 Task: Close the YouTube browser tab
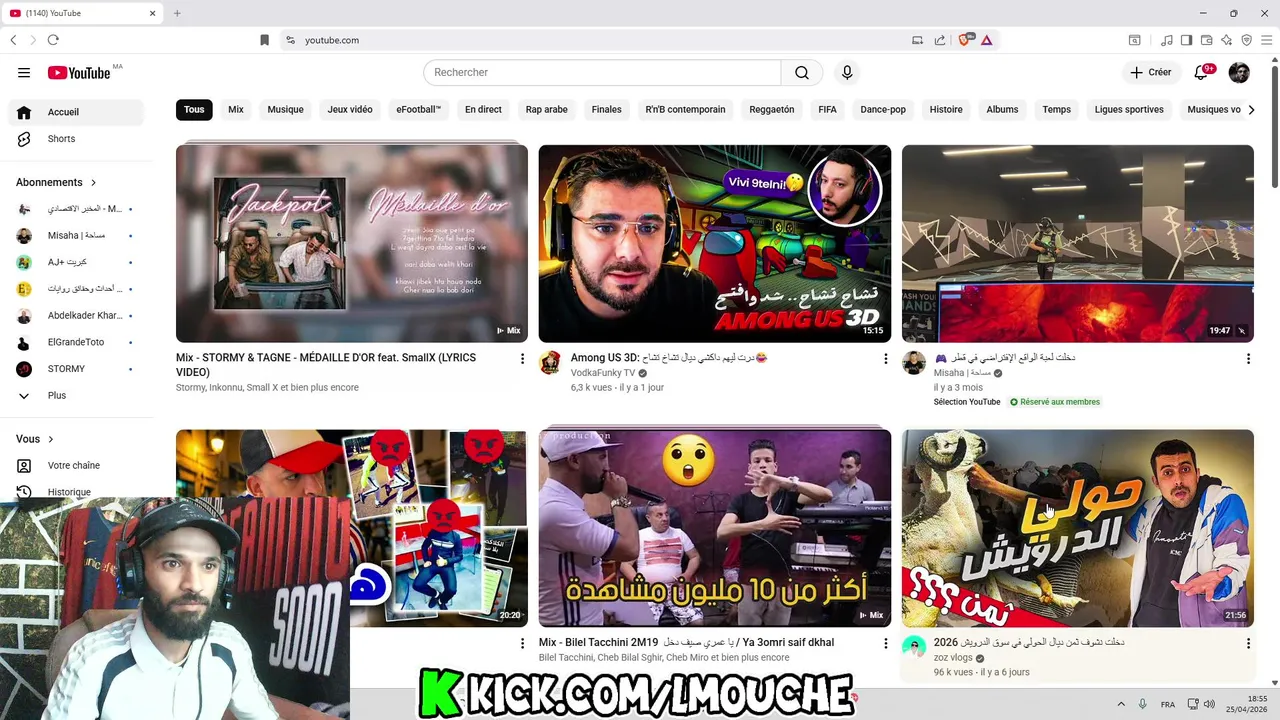(153, 13)
